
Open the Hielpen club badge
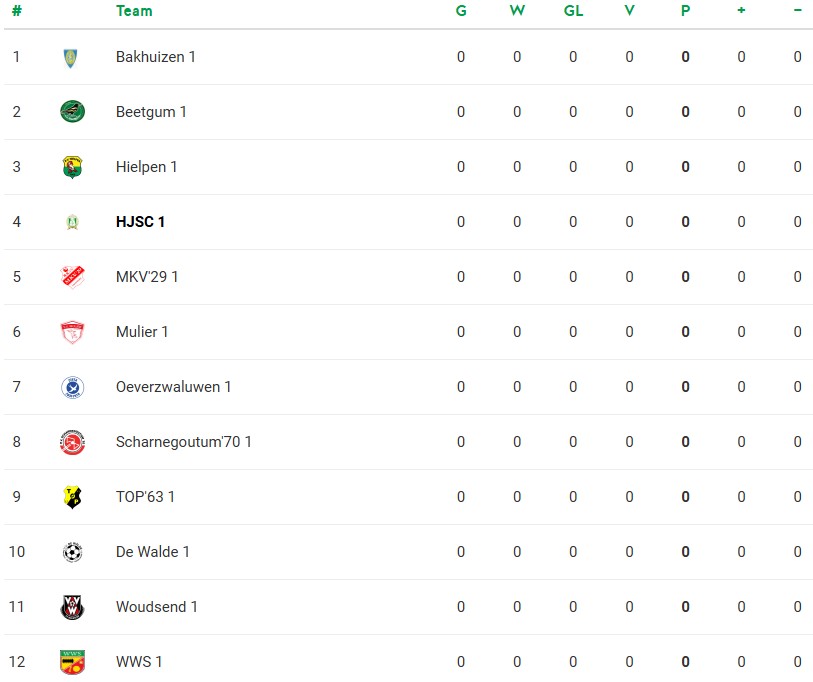tap(73, 167)
